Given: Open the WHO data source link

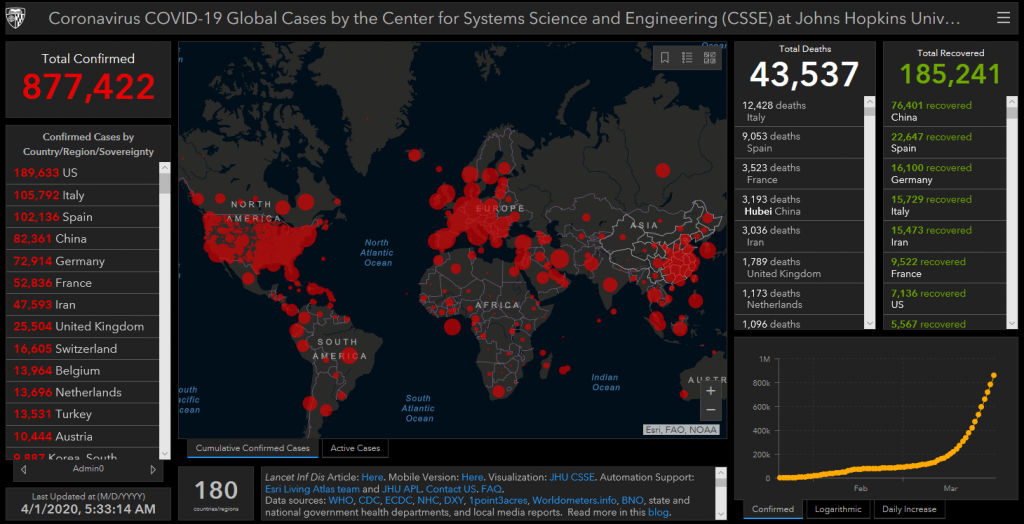Looking at the screenshot, I should (340, 500).
